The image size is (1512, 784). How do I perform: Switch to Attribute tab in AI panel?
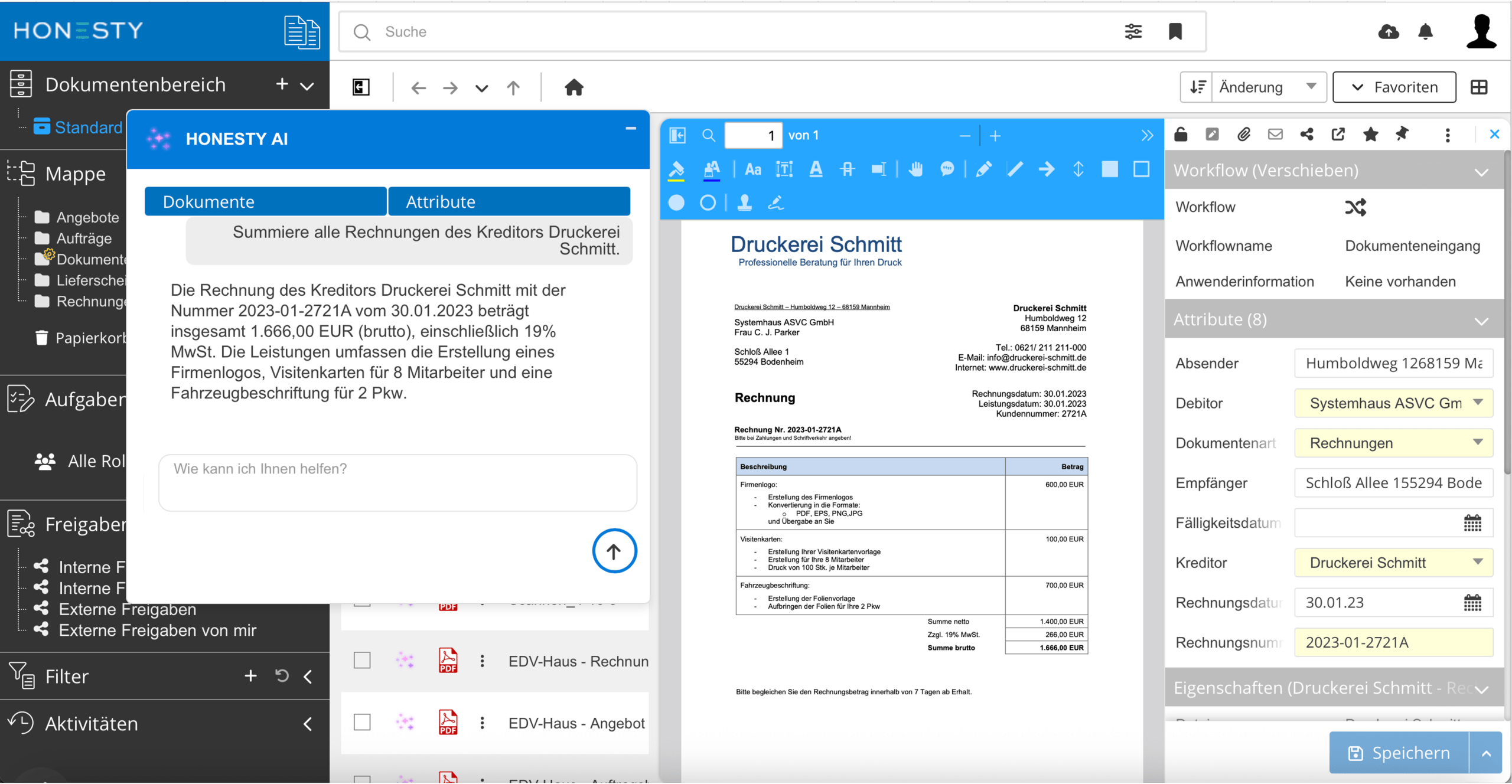pyautogui.click(x=509, y=202)
